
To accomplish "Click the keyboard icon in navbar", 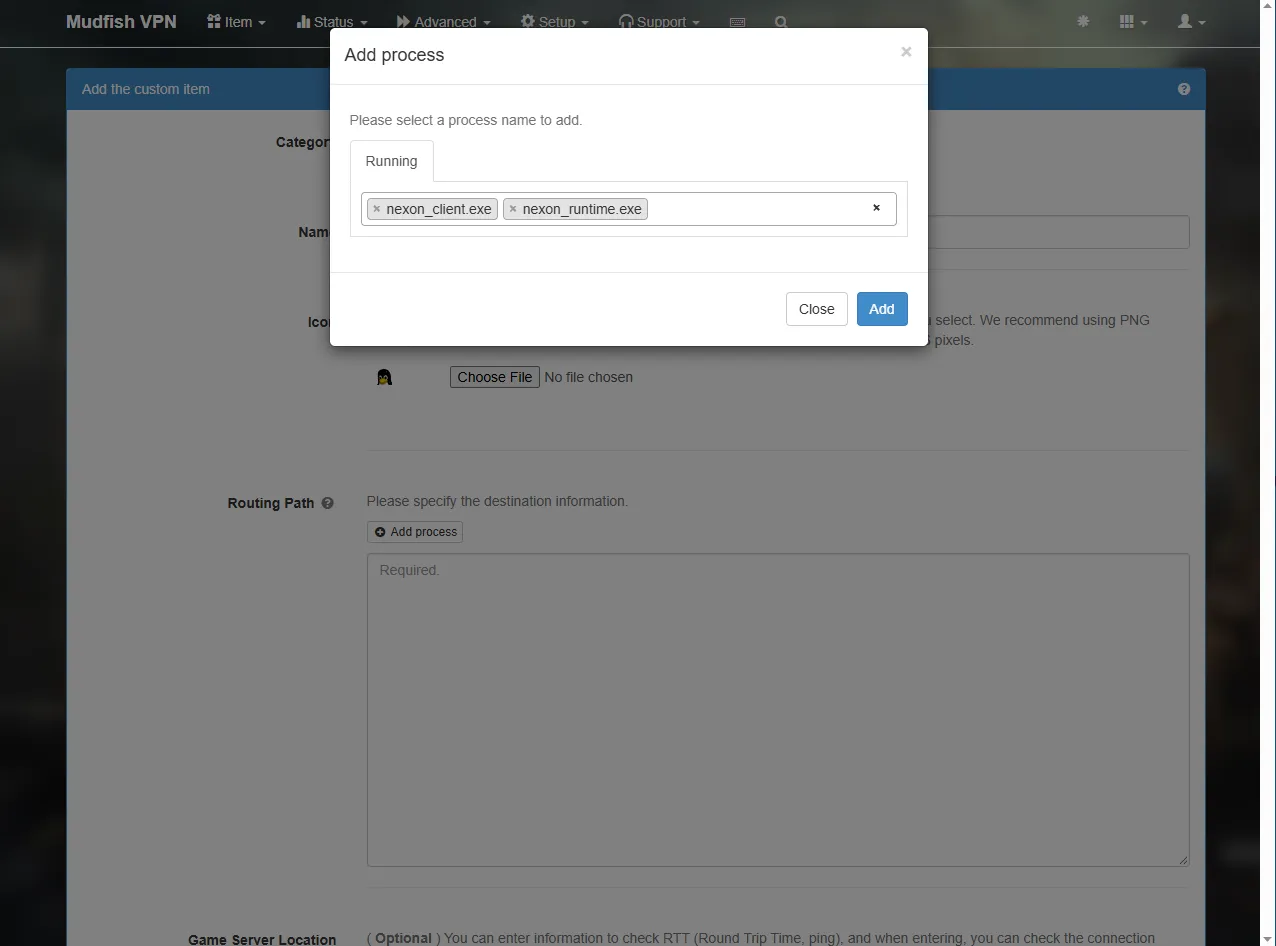I will click(x=737, y=22).
